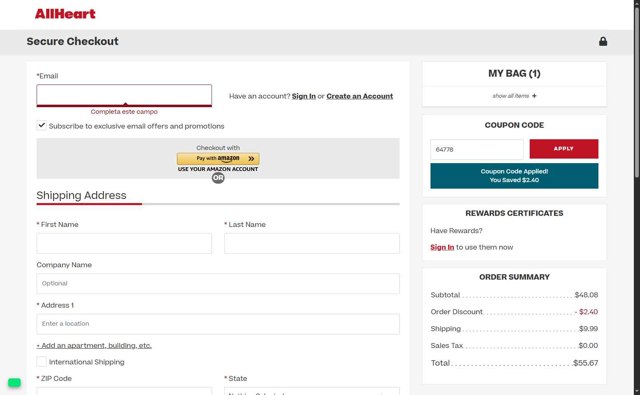Select the Subtotal $48.08 amount

586,295
